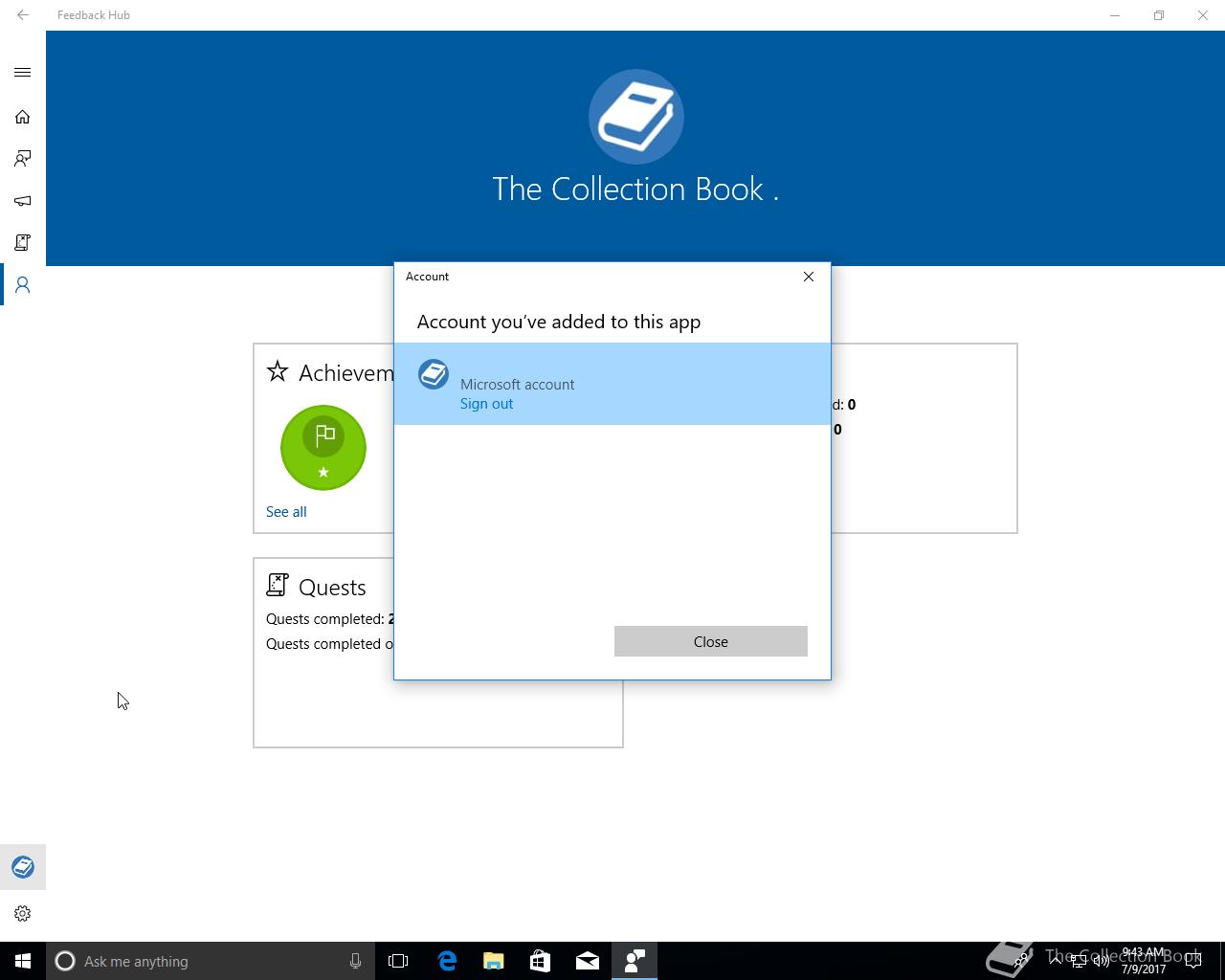This screenshot has height=980, width=1225.
Task: Click Sign out link
Action: pyautogui.click(x=486, y=404)
